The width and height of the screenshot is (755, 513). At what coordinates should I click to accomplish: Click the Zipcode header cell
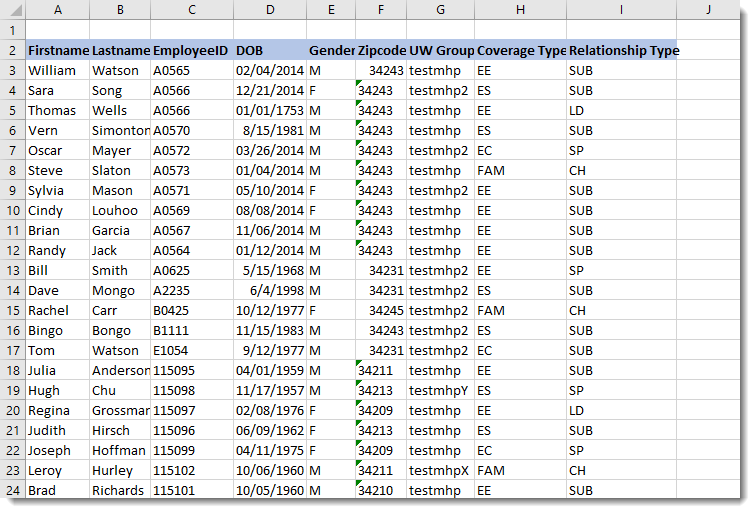pos(380,50)
